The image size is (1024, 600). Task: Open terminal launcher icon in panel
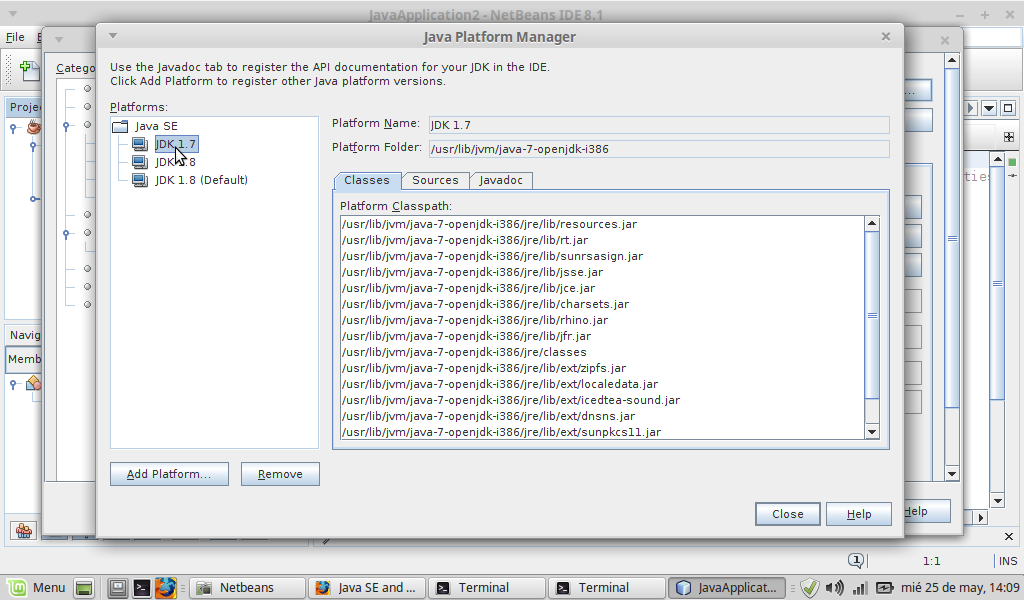tap(142, 588)
